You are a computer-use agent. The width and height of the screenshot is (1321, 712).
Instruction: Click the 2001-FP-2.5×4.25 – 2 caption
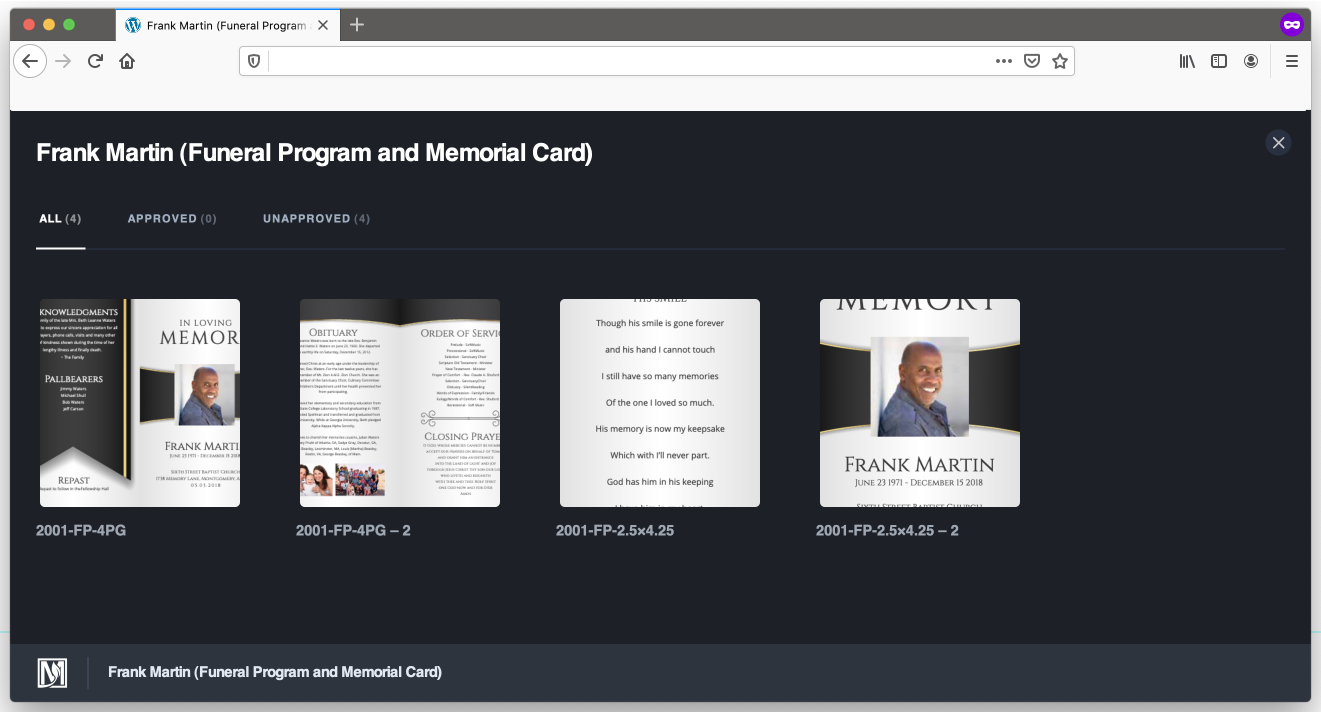click(887, 530)
